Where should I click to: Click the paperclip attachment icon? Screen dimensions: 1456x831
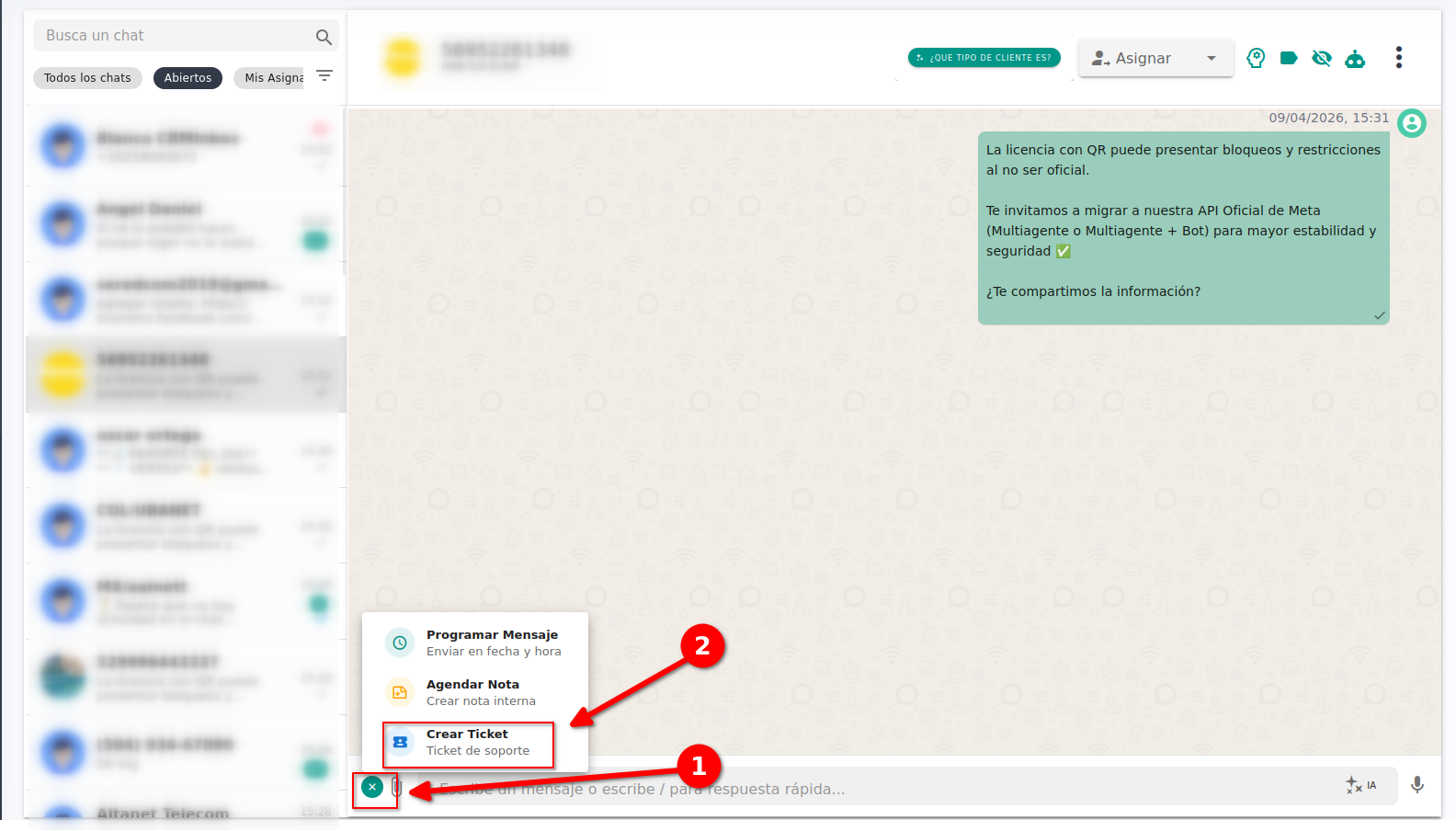click(x=396, y=787)
